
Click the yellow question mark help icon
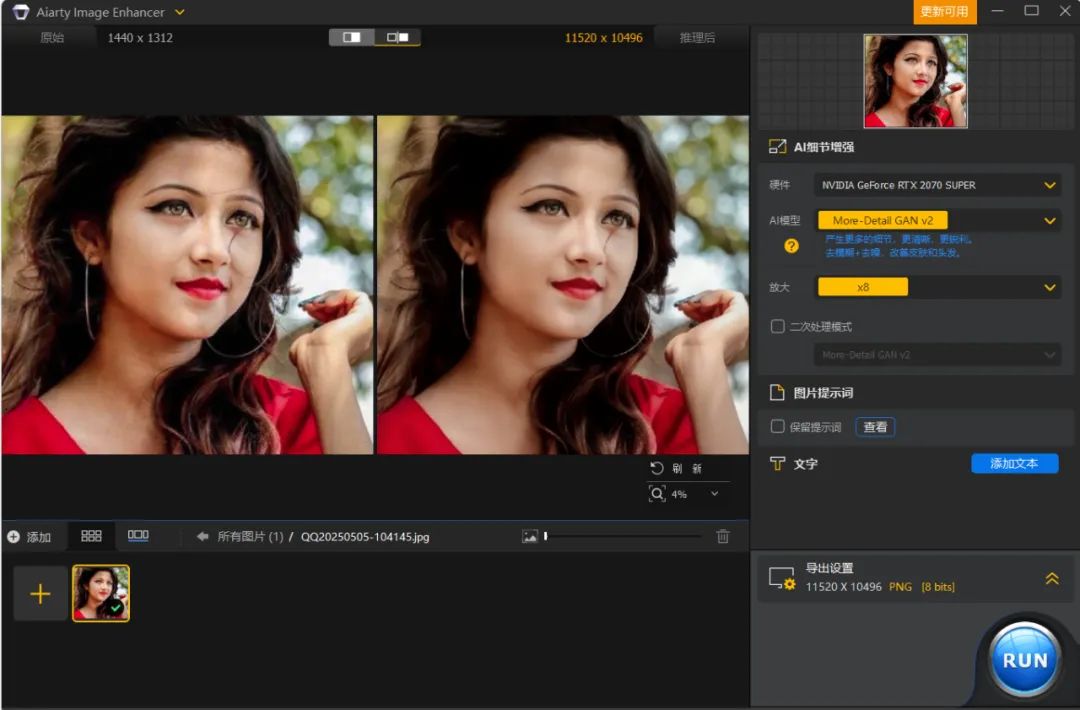791,246
